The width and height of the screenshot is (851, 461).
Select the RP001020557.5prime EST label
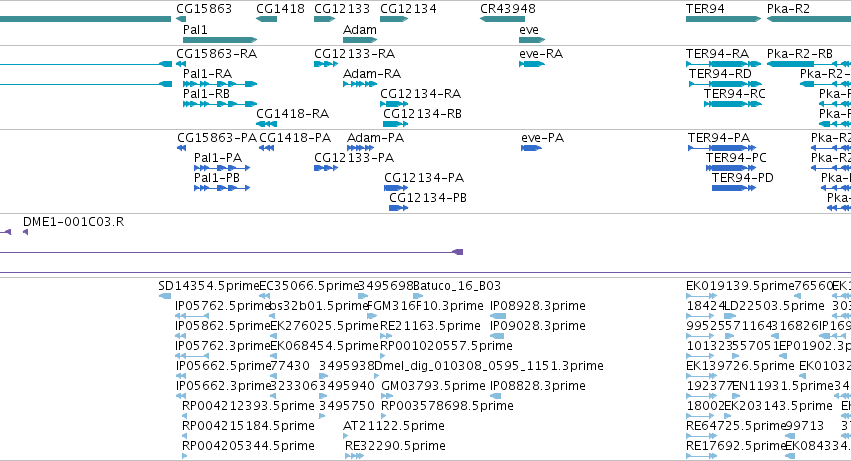click(446, 346)
